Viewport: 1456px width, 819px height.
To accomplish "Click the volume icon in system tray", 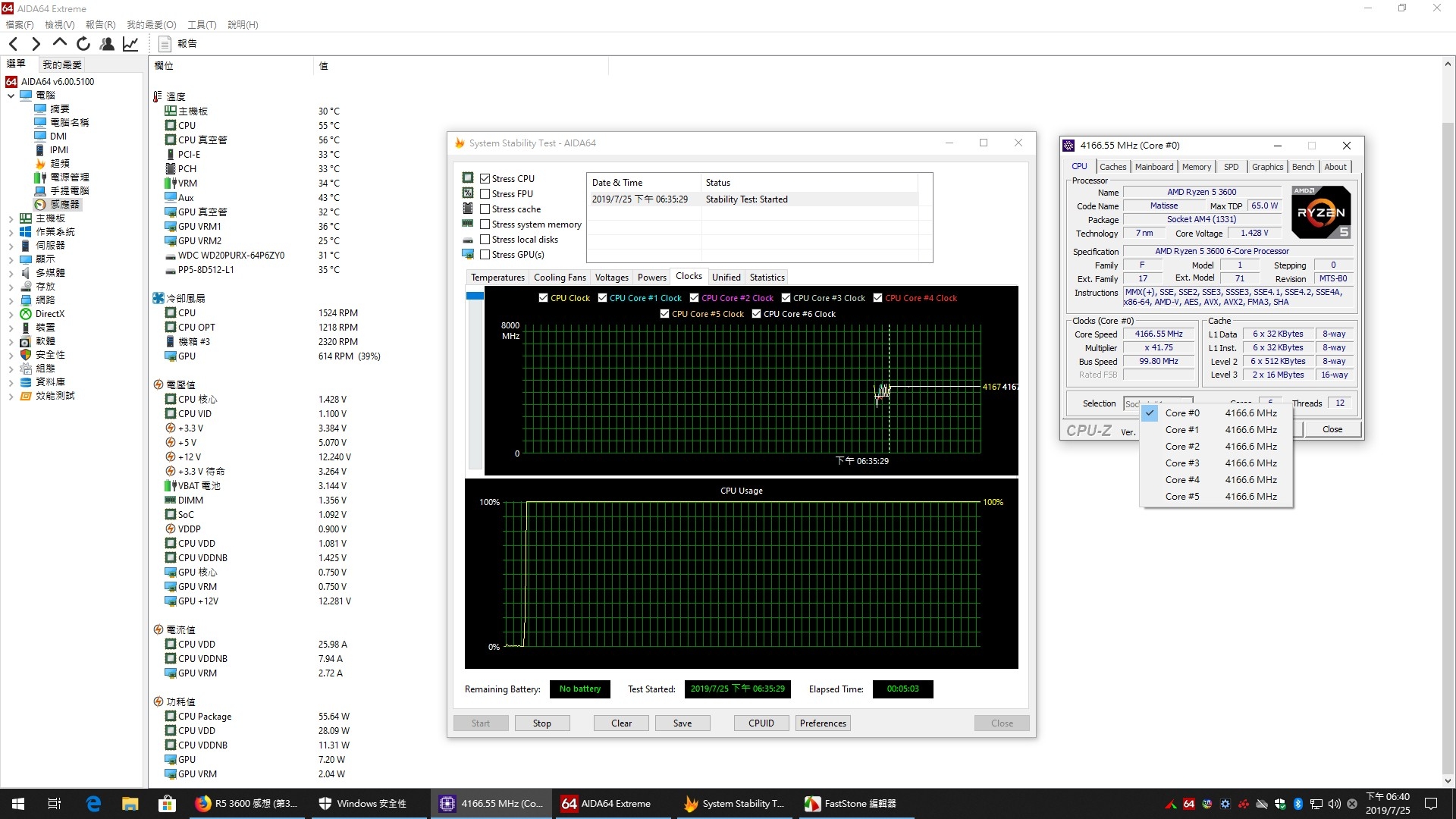I will 1335,804.
